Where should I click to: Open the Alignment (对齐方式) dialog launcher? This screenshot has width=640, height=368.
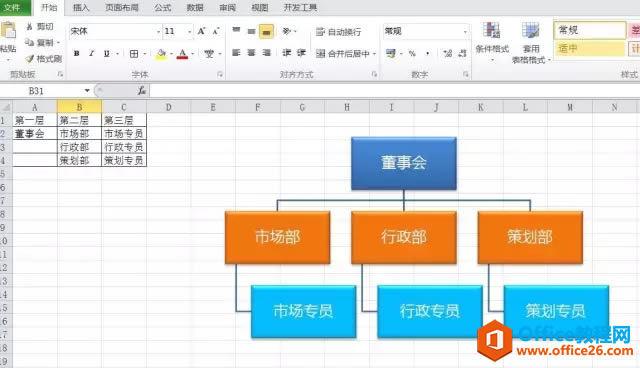[374, 74]
